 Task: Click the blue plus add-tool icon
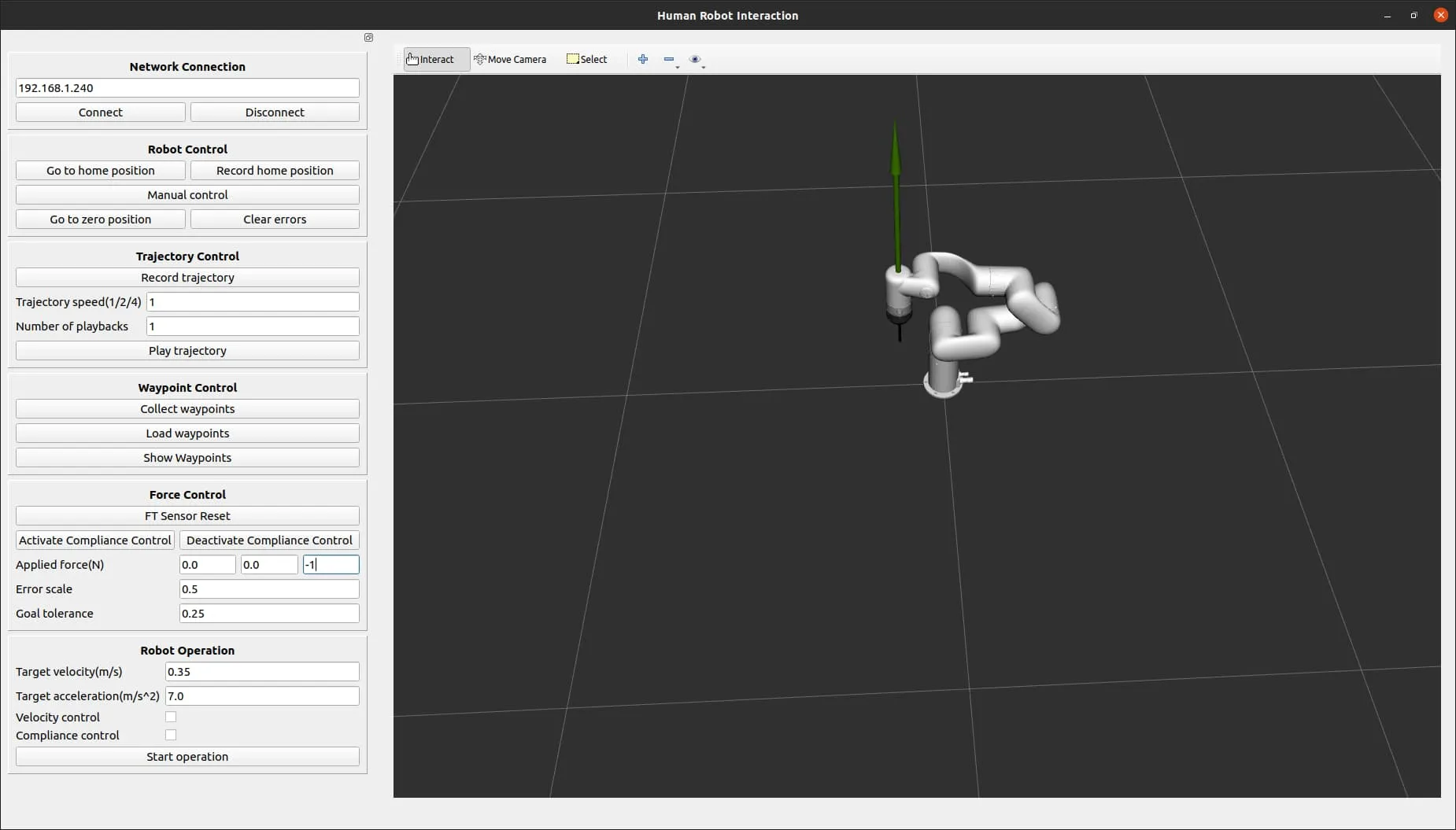643,59
